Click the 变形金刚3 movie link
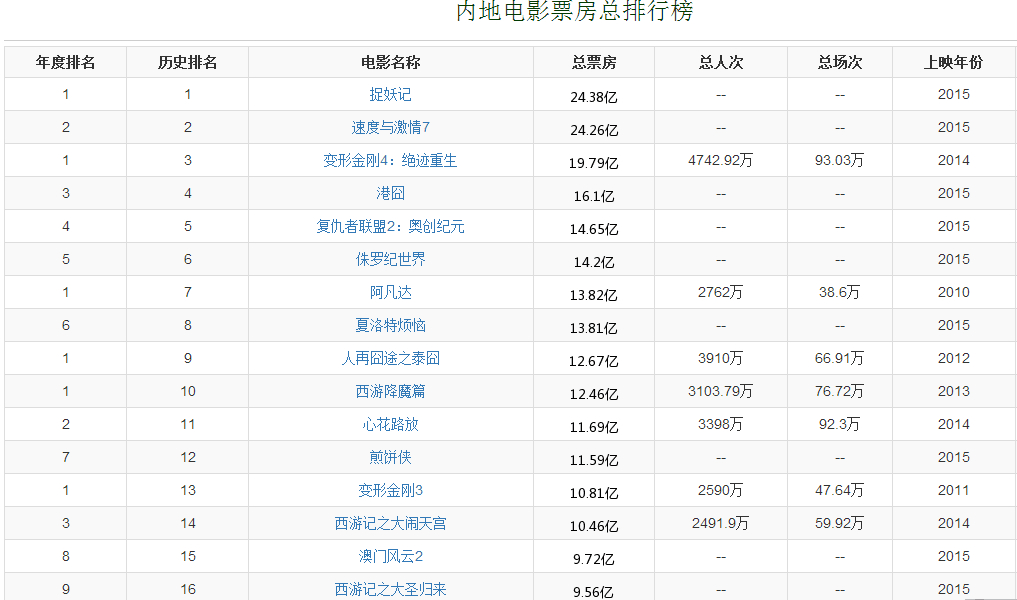 point(390,491)
